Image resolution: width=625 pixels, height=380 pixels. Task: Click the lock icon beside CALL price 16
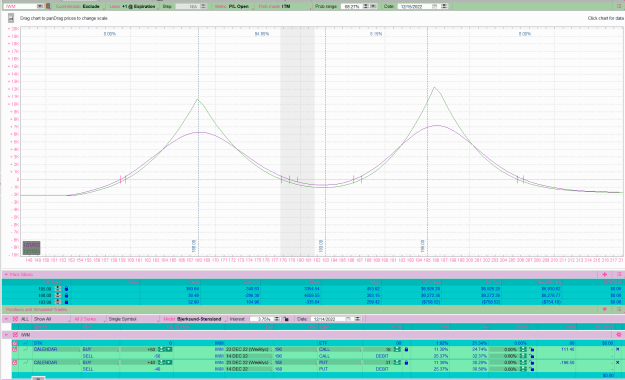pos(406,349)
